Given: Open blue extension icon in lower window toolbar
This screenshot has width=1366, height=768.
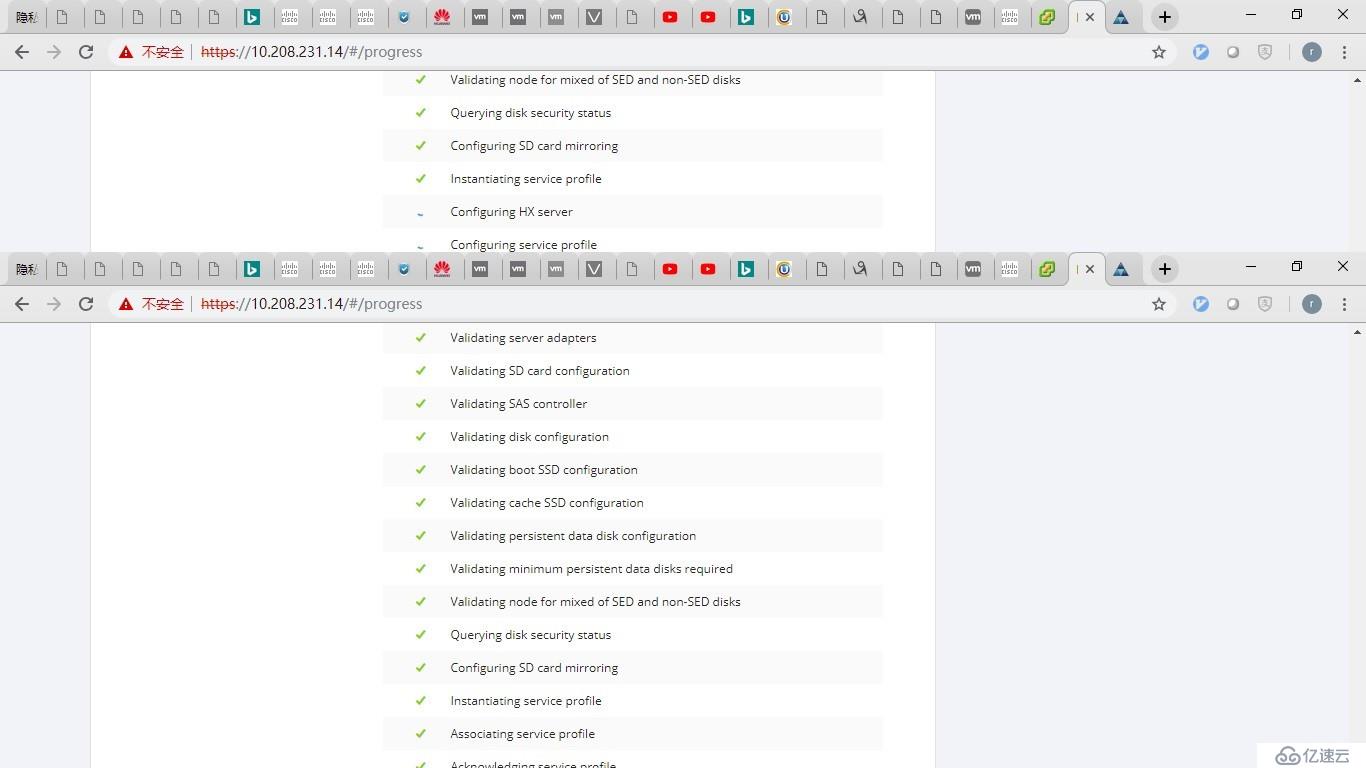Looking at the screenshot, I should tap(1201, 304).
